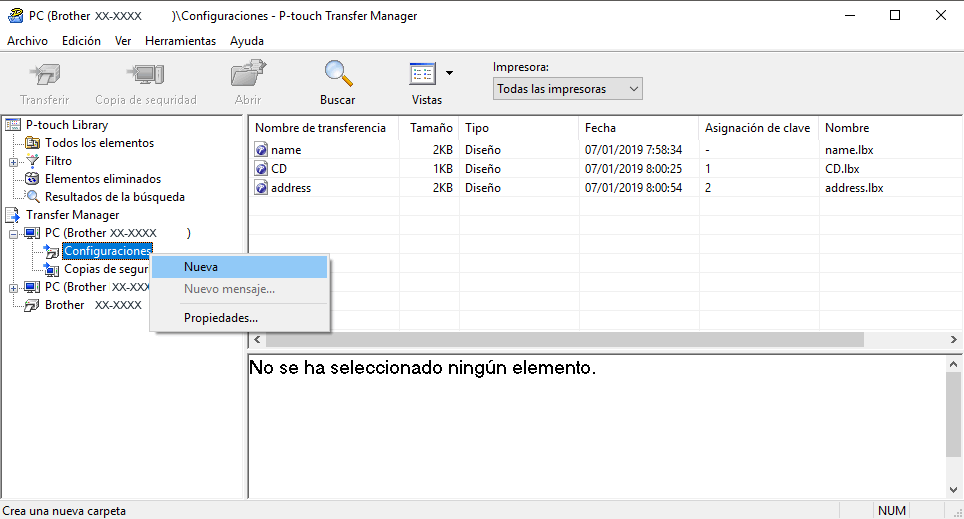Image resolution: width=964 pixels, height=519 pixels.
Task: Click preview pane scroll down arrow
Action: (954, 490)
